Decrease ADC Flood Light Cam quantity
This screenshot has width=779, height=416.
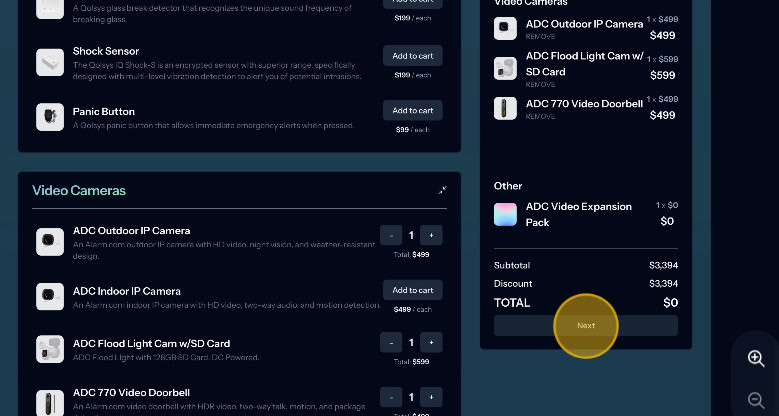tap(391, 342)
